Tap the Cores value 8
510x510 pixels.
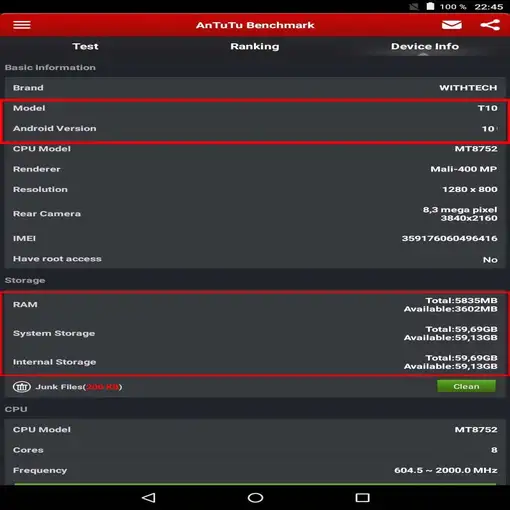494,450
